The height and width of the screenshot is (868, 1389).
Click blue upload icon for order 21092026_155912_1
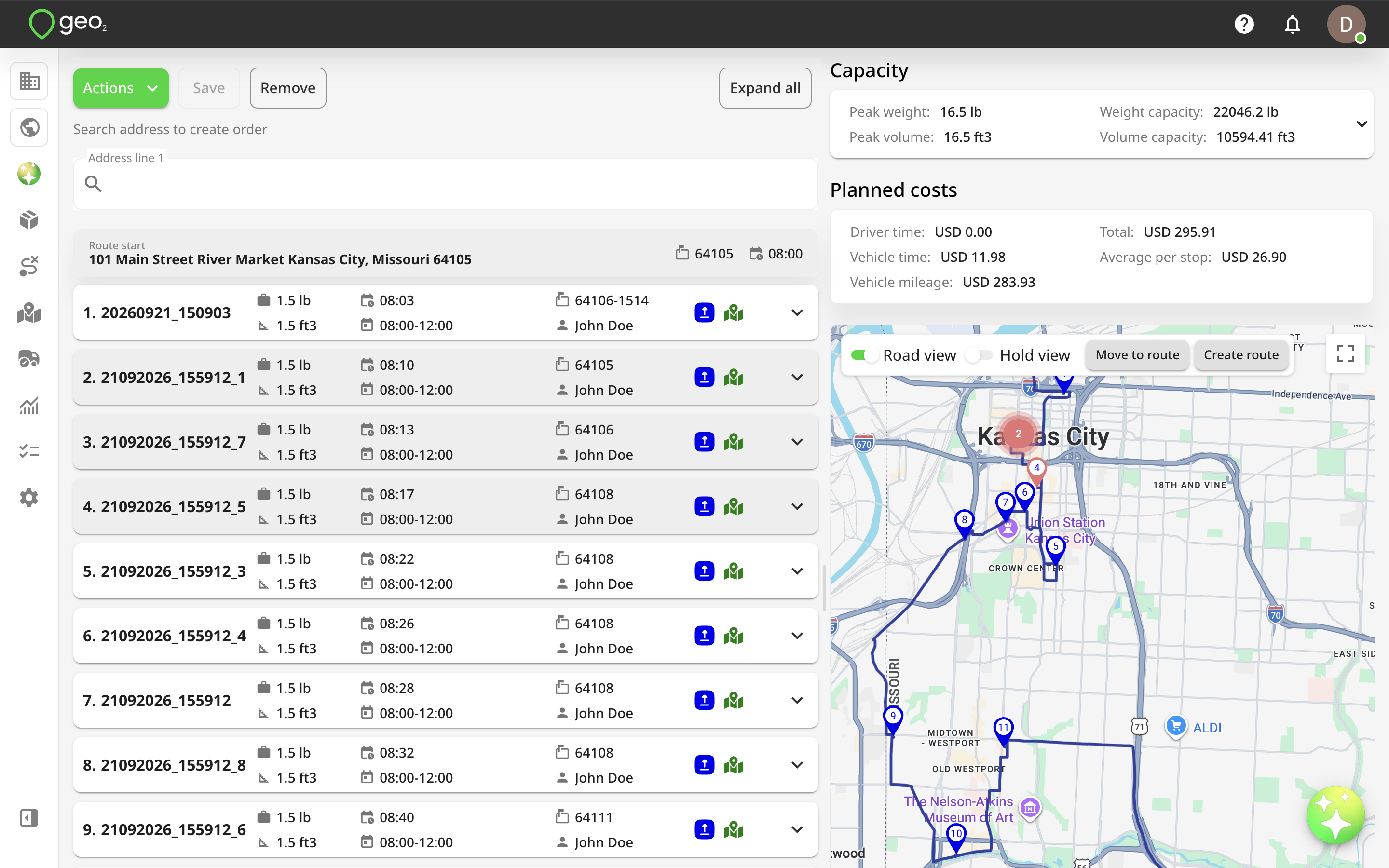click(x=704, y=378)
